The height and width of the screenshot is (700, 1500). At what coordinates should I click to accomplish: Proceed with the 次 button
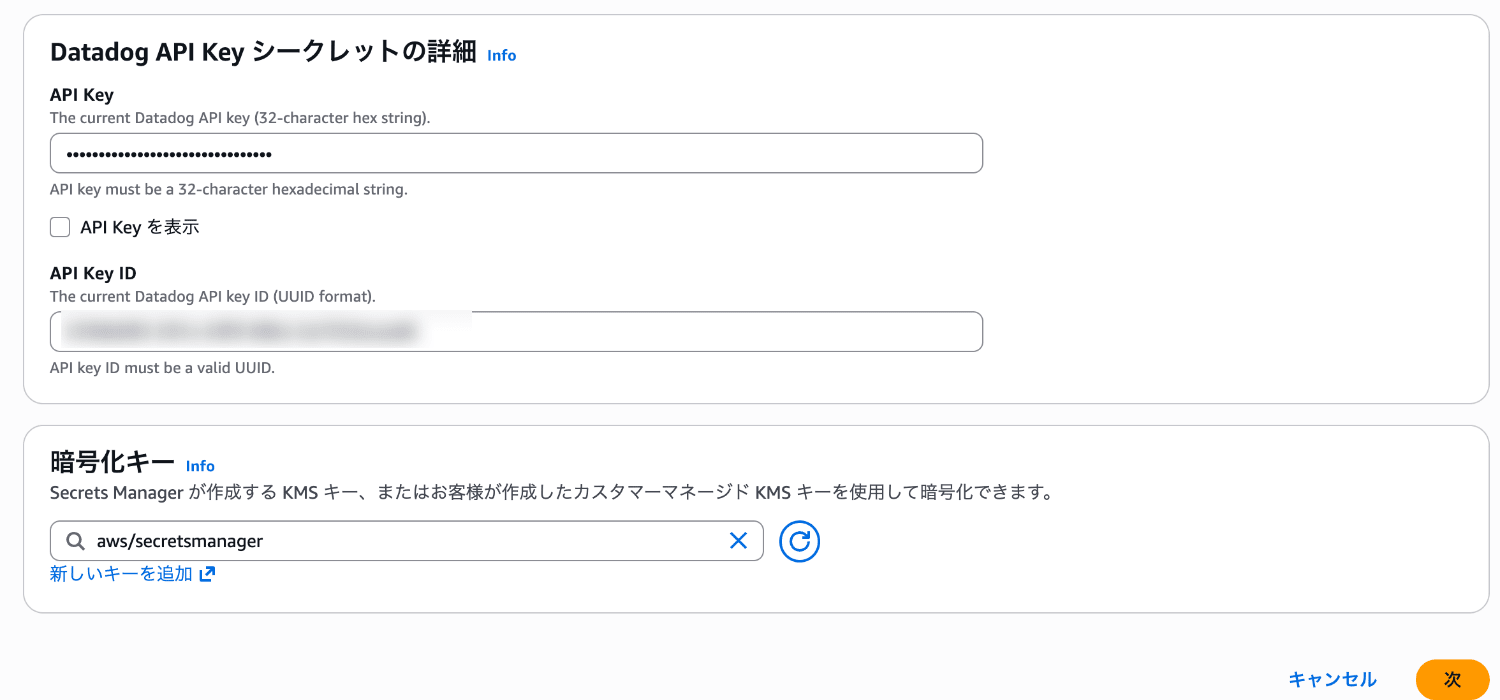point(1452,679)
